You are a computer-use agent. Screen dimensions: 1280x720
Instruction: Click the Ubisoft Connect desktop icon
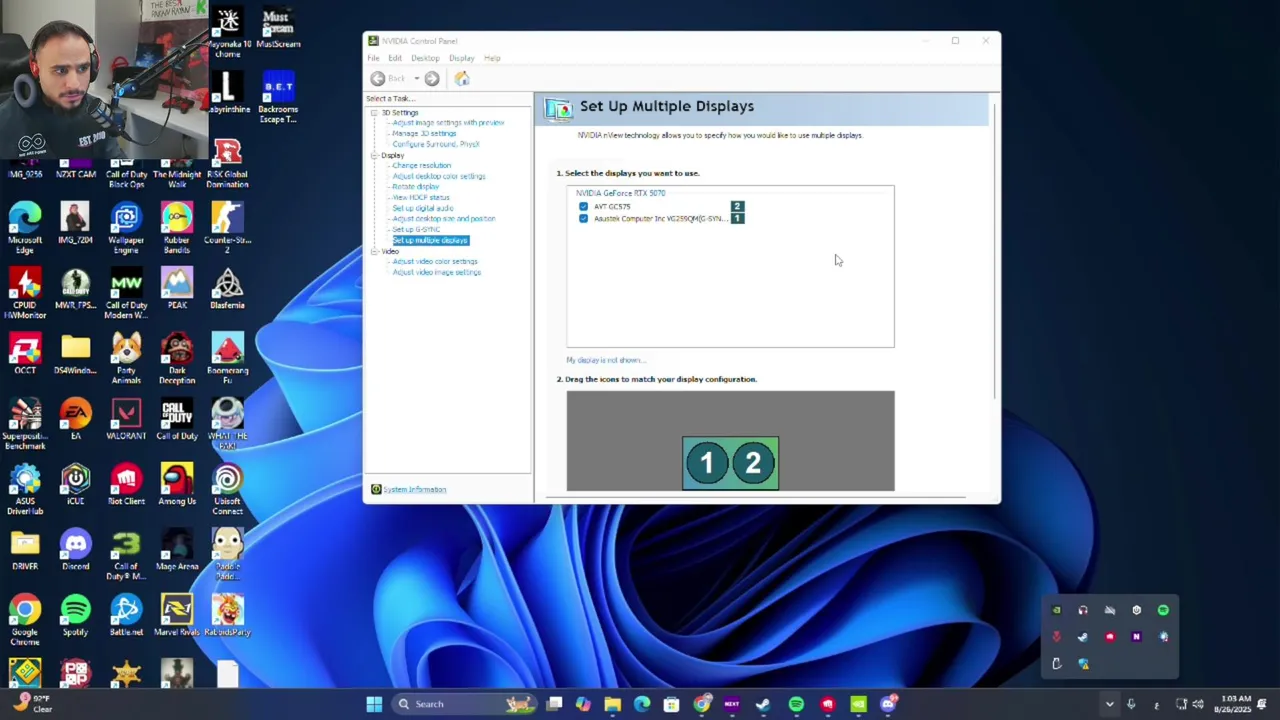227,489
